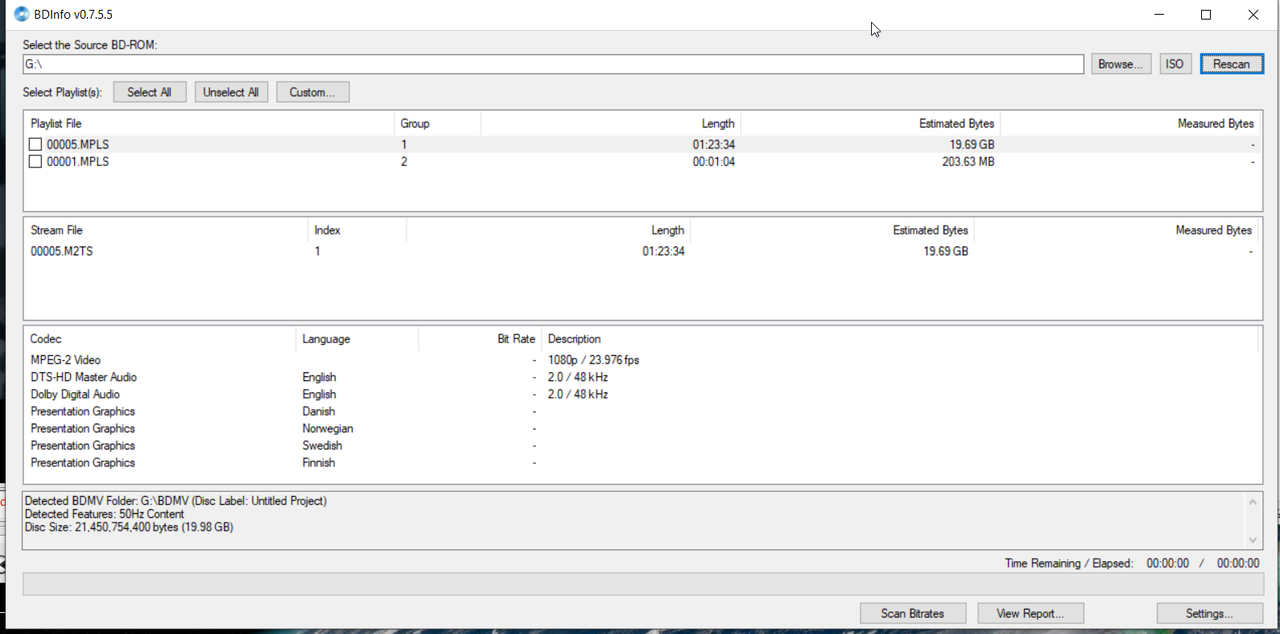Click the scan progress bar
Viewport: 1280px width, 634px height.
coord(642,584)
